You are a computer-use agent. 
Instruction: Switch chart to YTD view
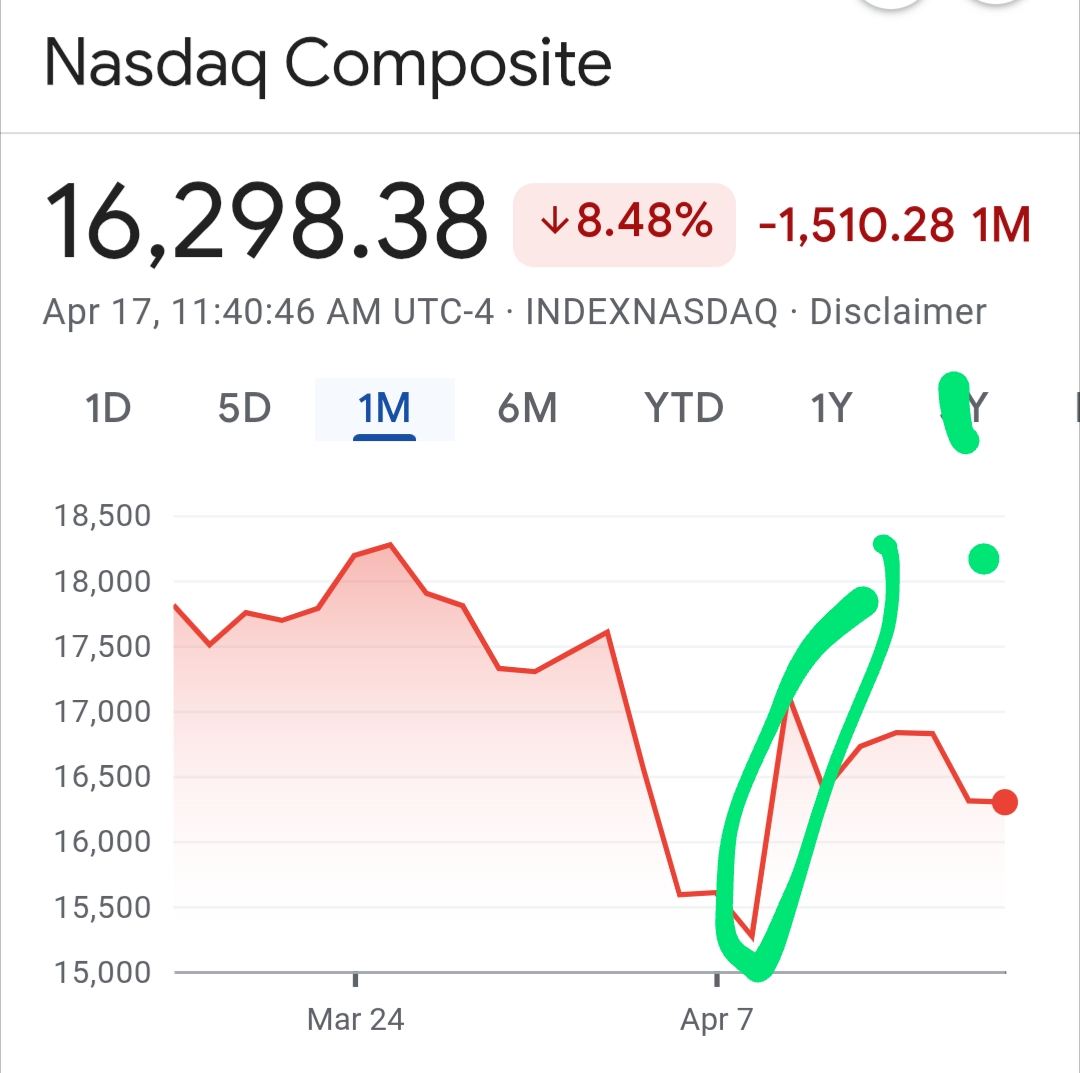(683, 408)
